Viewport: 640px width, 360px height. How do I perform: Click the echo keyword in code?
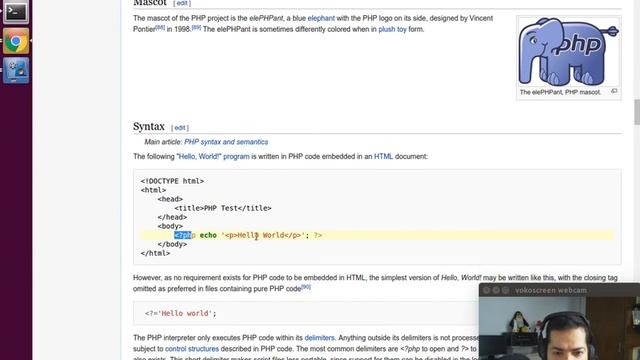pyautogui.click(x=208, y=235)
